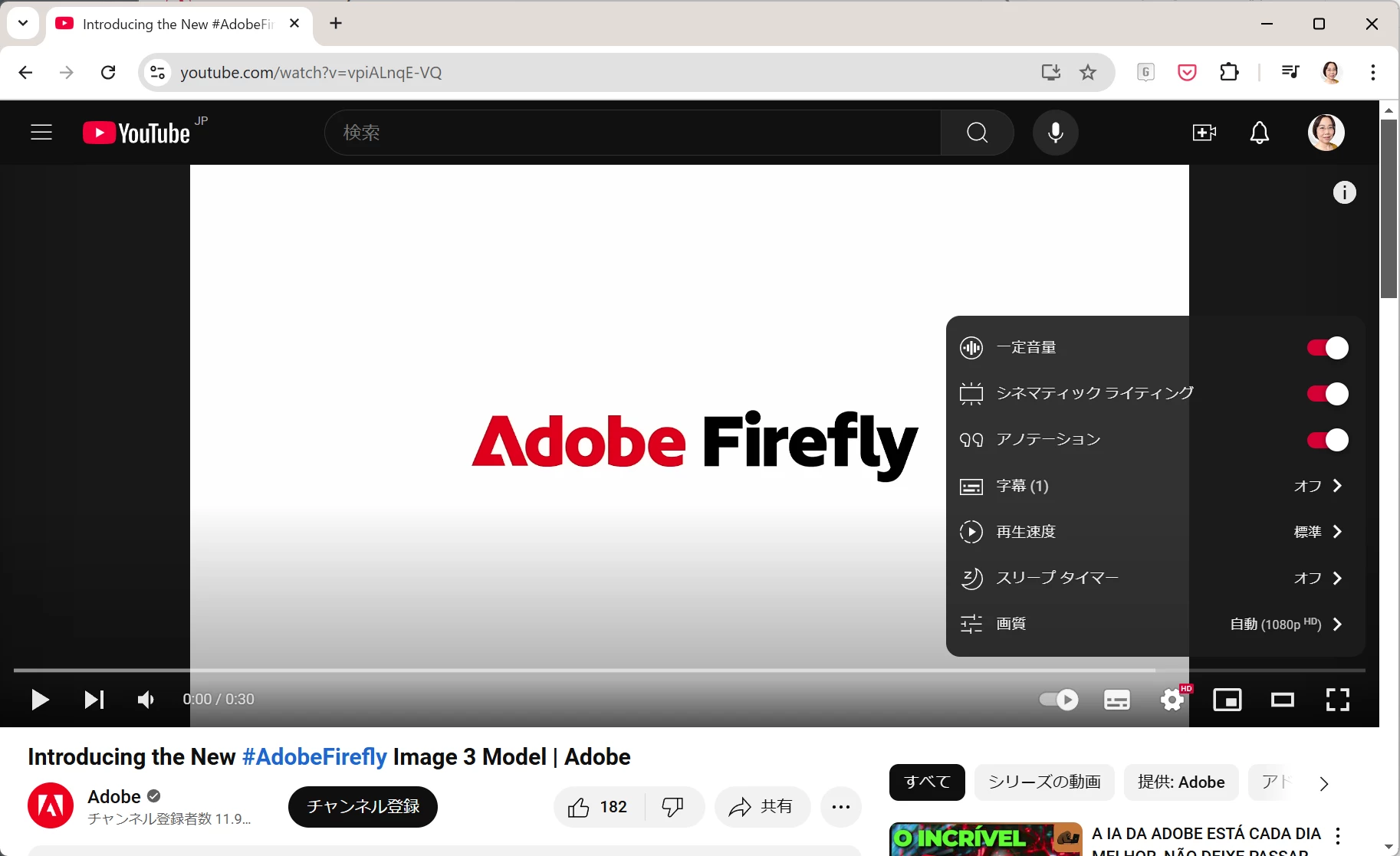1400x856 pixels.
Task: Open media control icon in toolbar
Action: [1290, 72]
